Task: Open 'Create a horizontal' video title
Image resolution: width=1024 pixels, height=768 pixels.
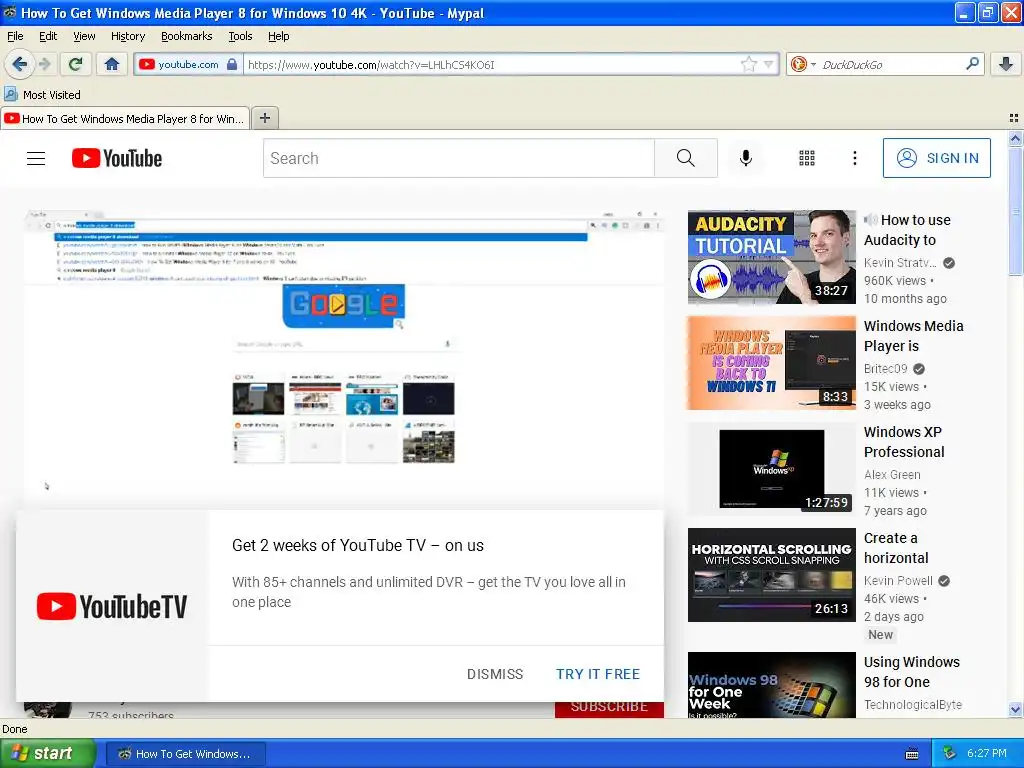Action: [x=896, y=547]
